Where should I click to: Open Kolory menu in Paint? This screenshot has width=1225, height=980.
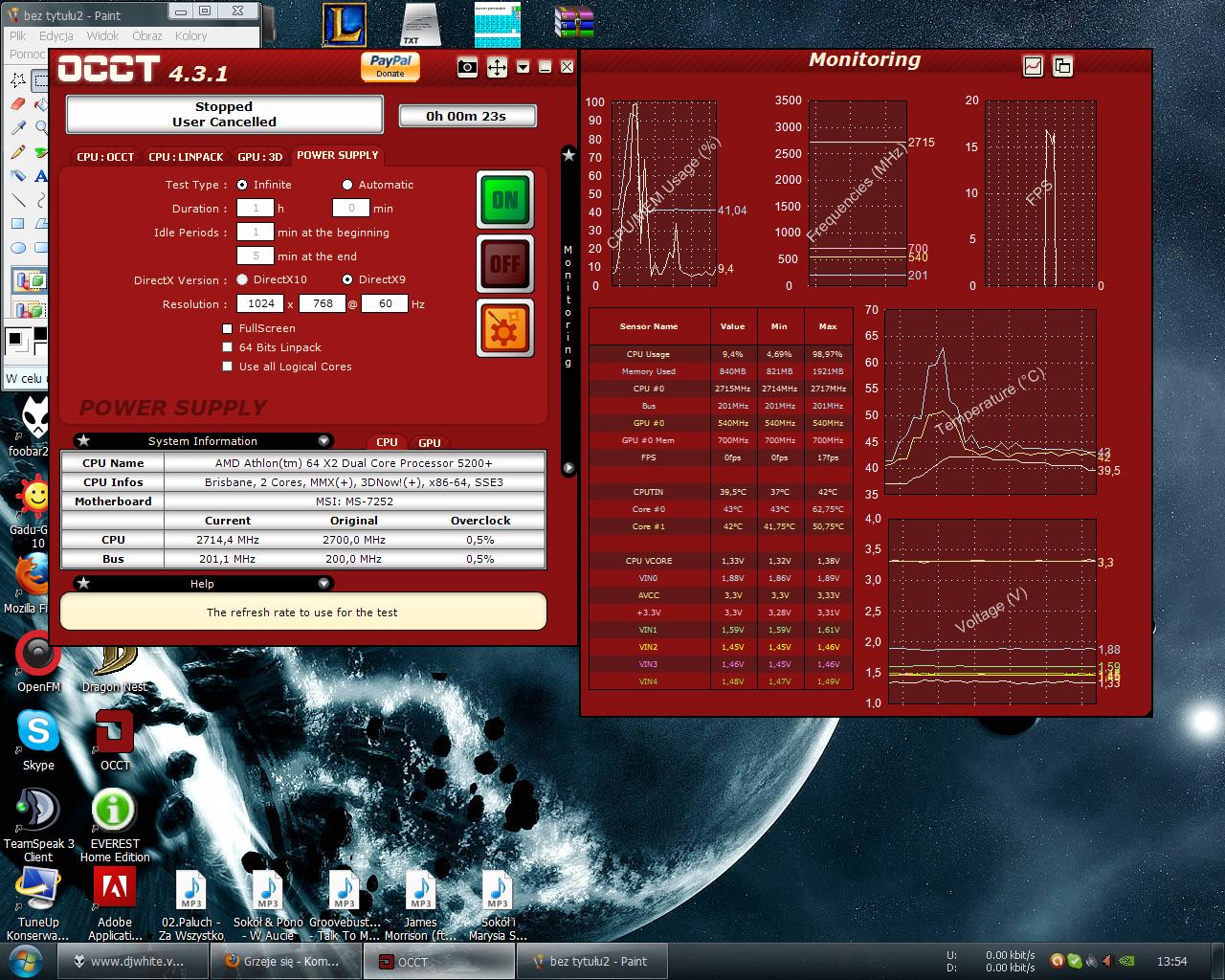tap(190, 35)
